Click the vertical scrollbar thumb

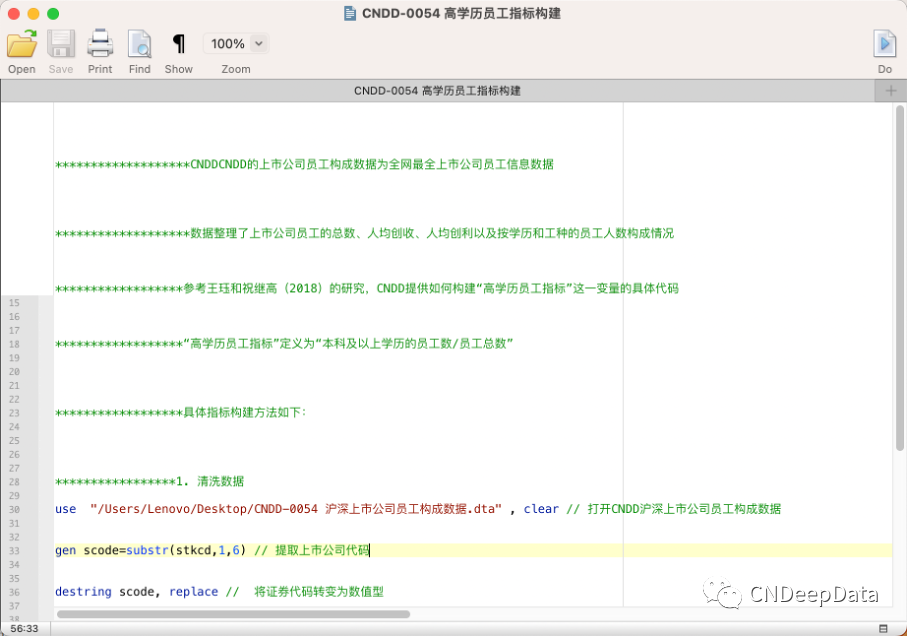tap(900, 278)
